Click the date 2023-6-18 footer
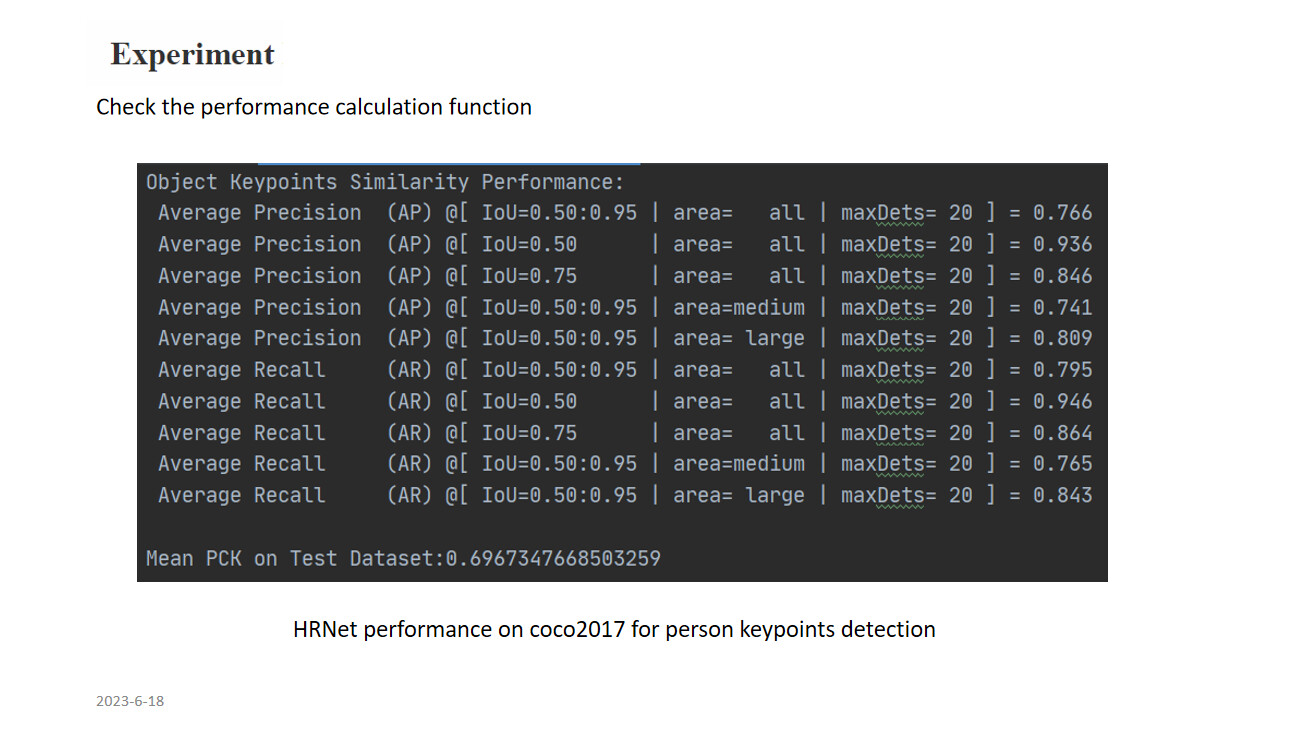Viewport: 1306px width, 733px height. (130, 701)
